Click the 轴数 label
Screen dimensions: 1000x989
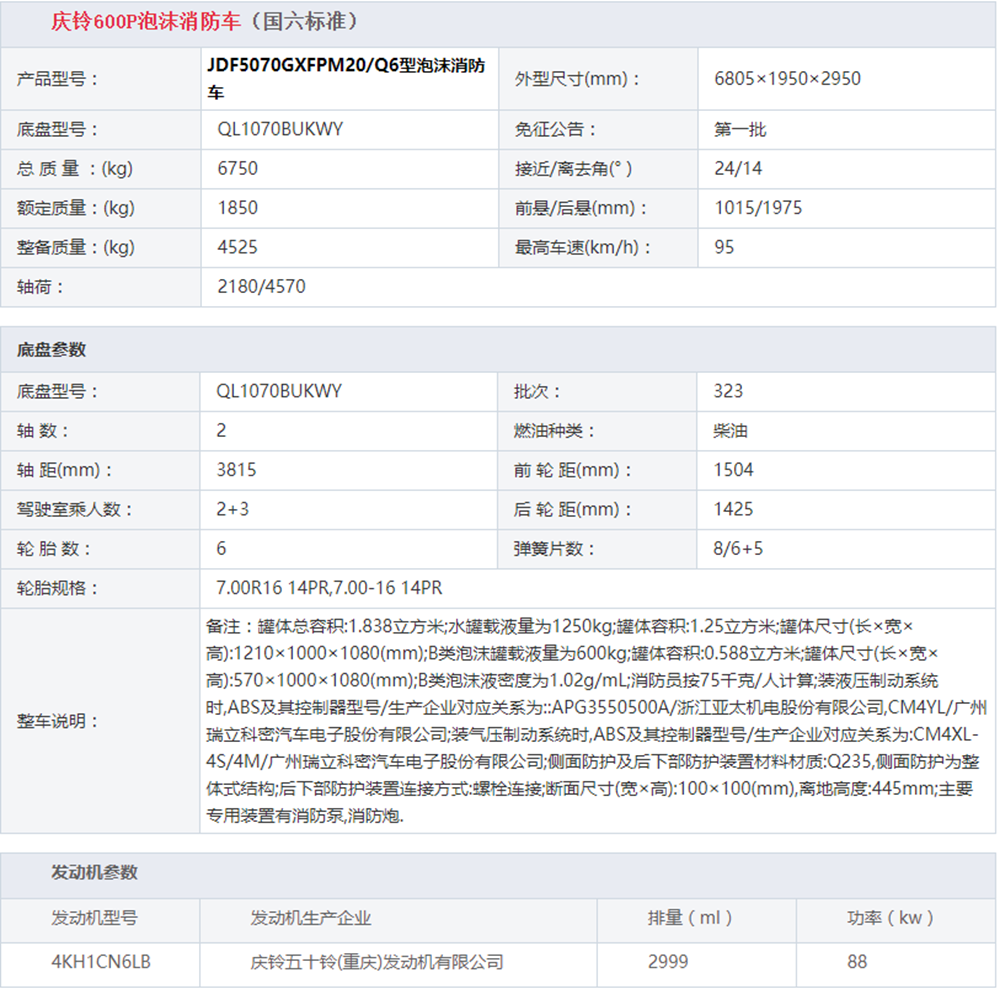pyautogui.click(x=43, y=431)
